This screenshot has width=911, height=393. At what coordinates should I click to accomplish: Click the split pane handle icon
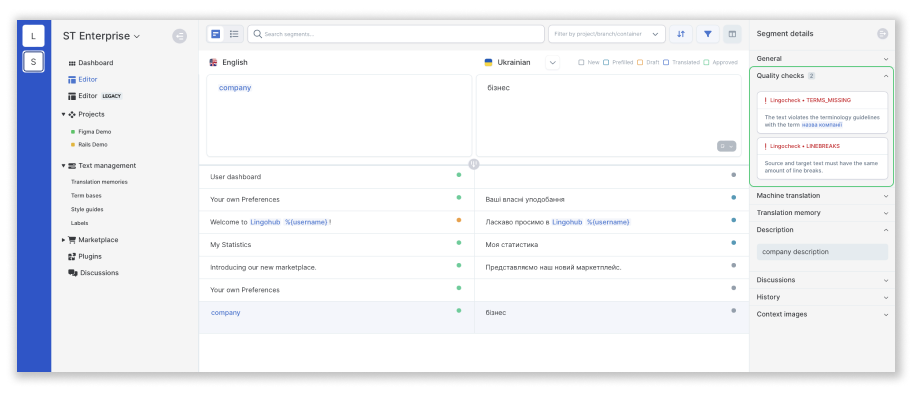pos(474,164)
